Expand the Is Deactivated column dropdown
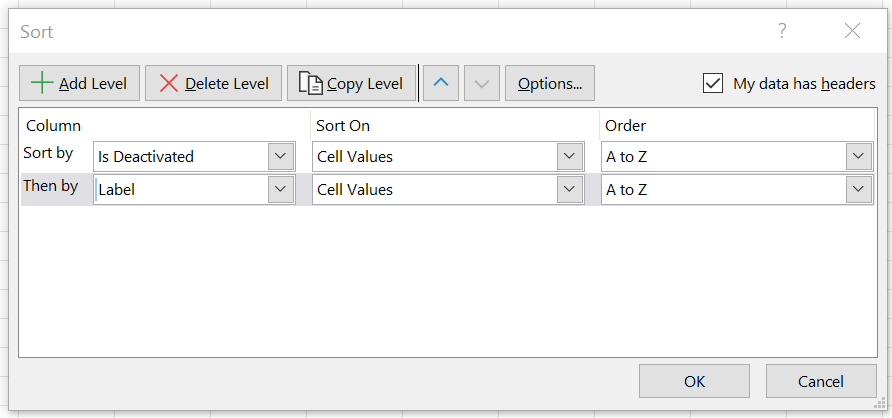 coord(280,156)
